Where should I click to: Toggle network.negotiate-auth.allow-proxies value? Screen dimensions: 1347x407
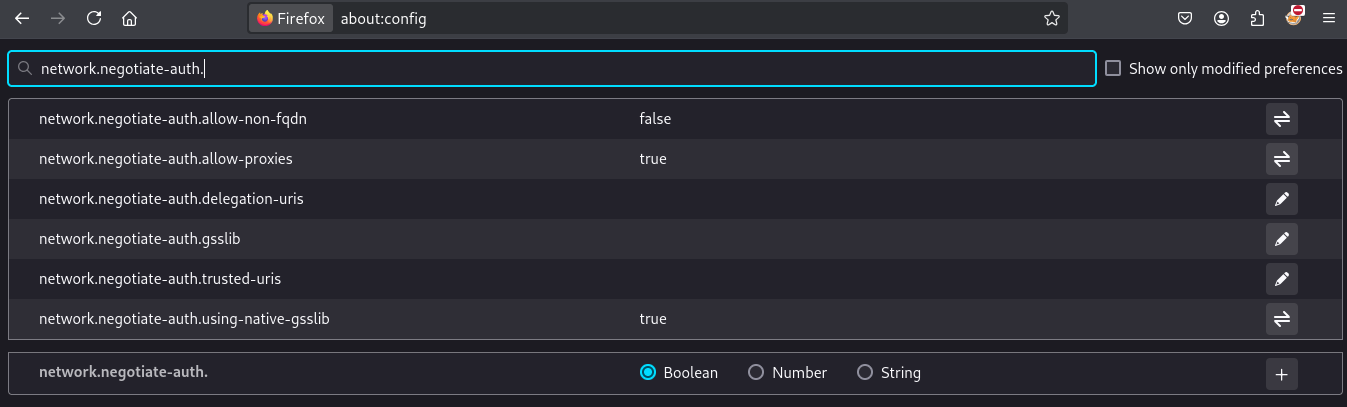1281,159
